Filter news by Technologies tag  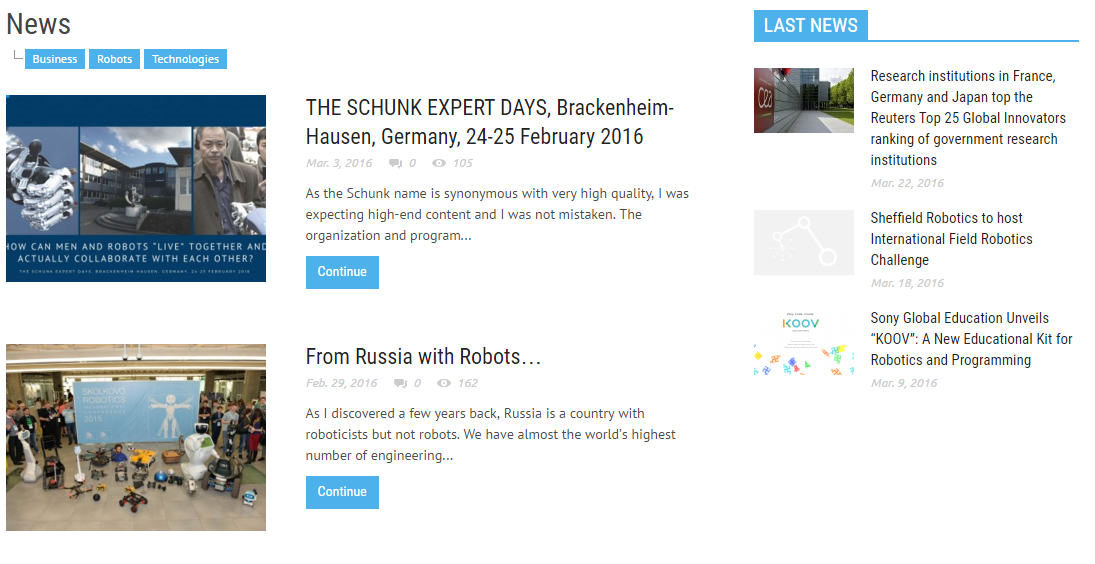coord(185,59)
